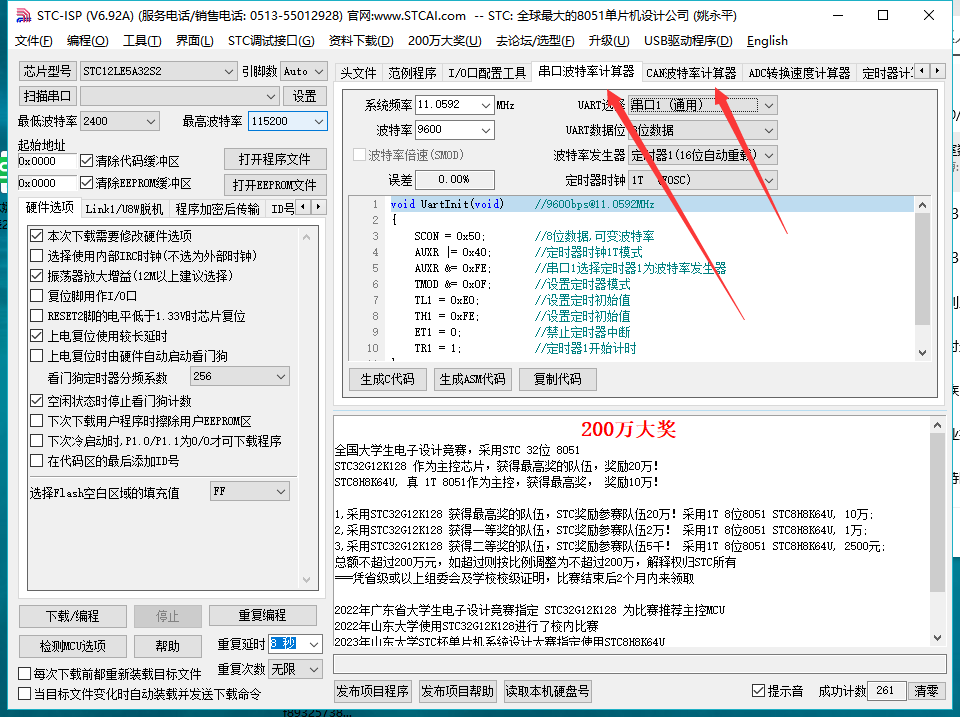The width and height of the screenshot is (960, 717).
Task: Switch to the ADC转换速度计算器 tab
Action: pyautogui.click(x=799, y=73)
